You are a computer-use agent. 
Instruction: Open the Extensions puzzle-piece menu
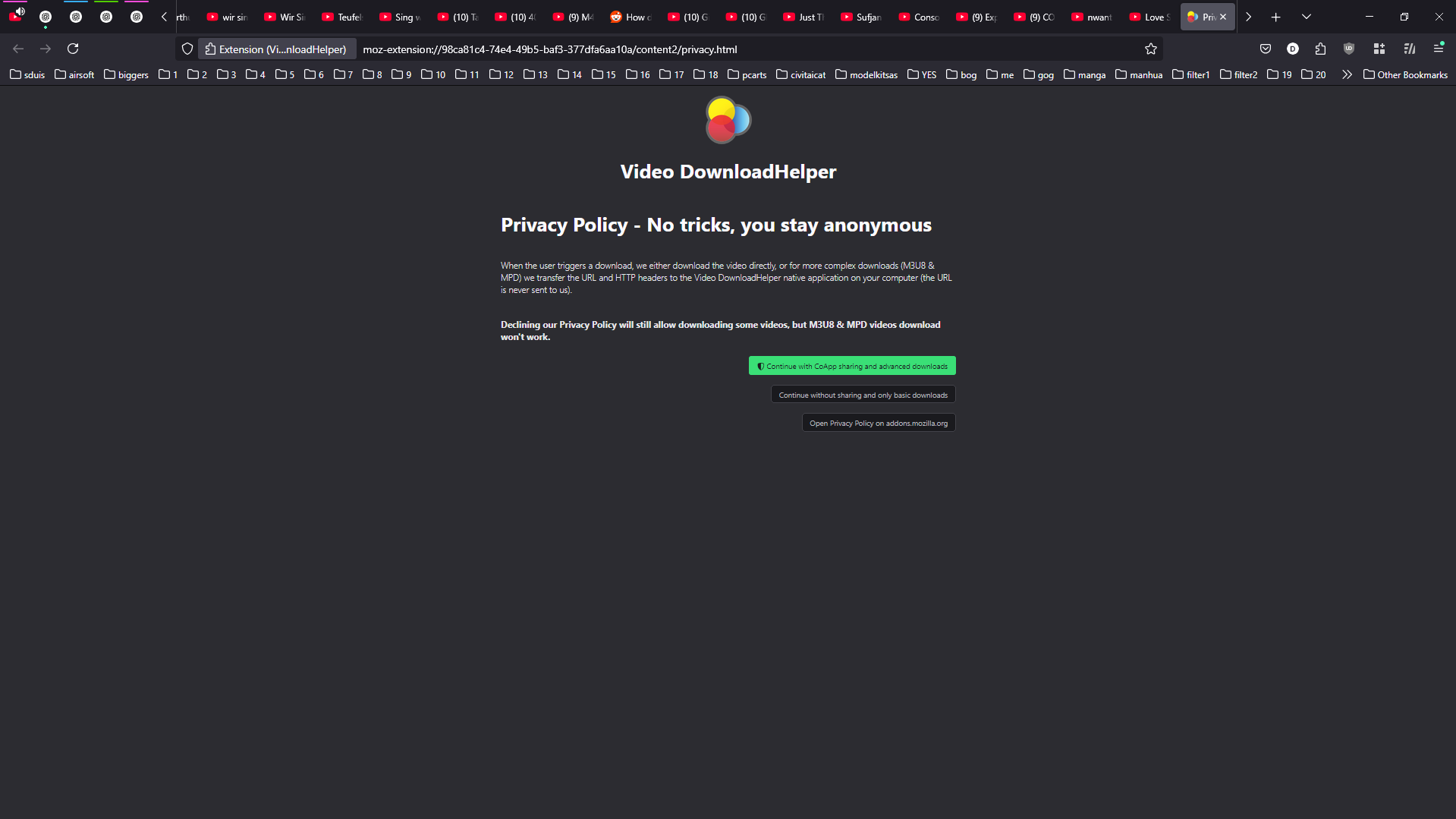1321,49
